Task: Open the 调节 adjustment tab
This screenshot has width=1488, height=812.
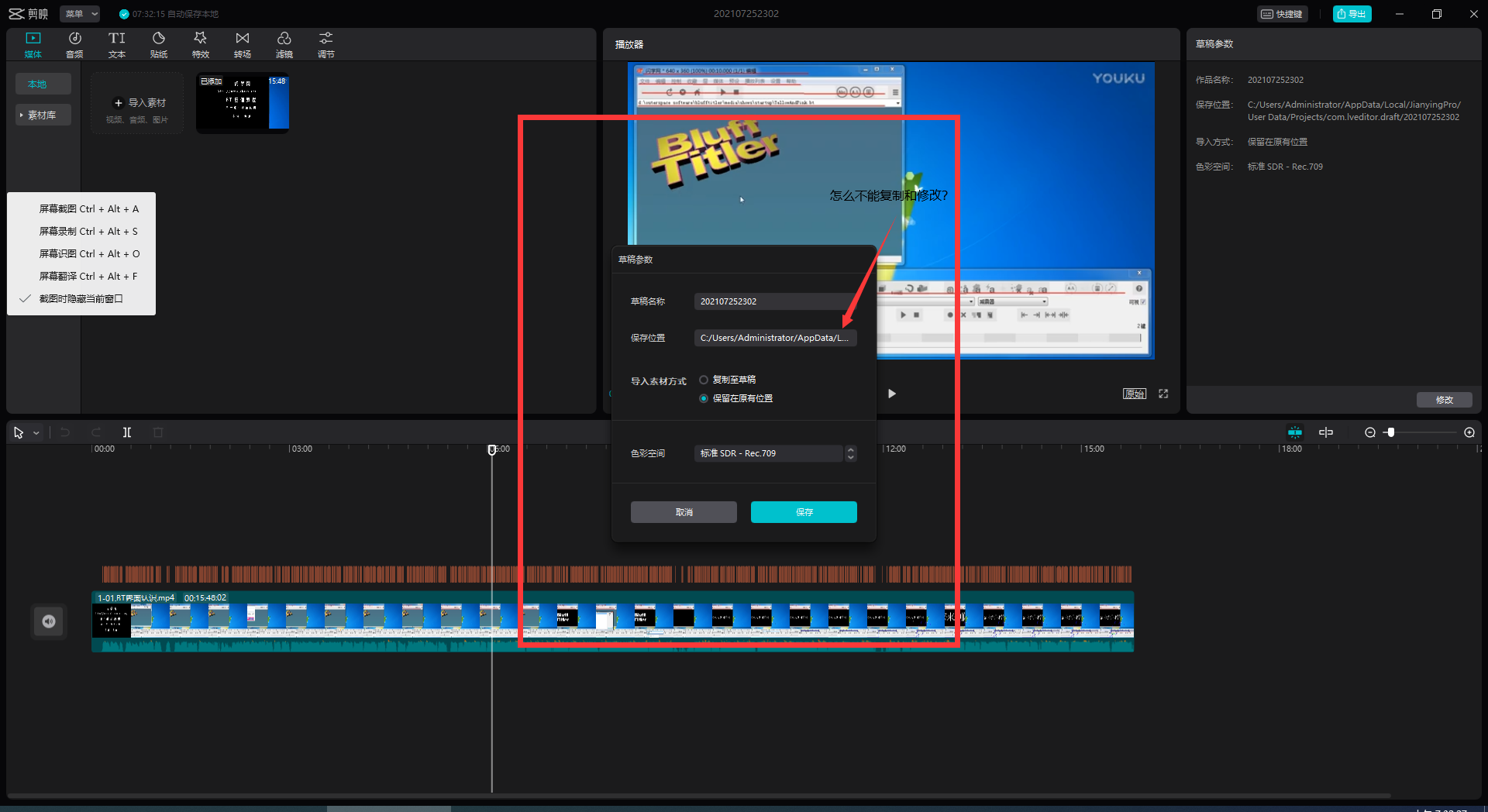Action: pos(326,45)
